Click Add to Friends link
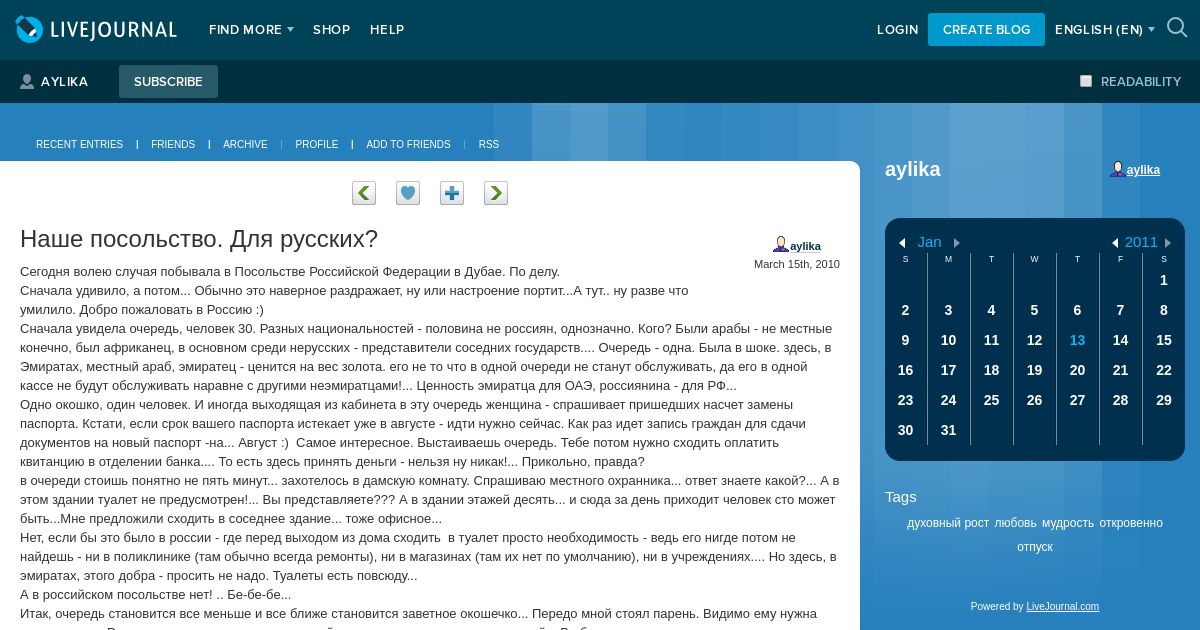Viewport: 1200px width, 630px height. pyautogui.click(x=408, y=145)
